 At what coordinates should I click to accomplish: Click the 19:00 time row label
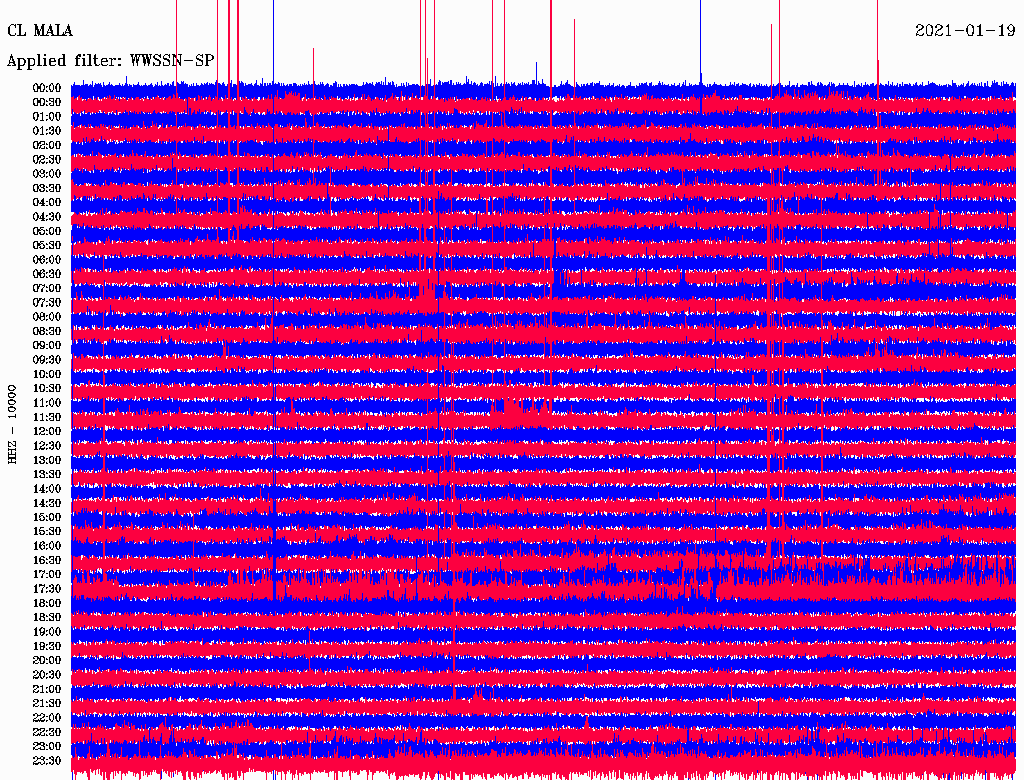(47, 632)
